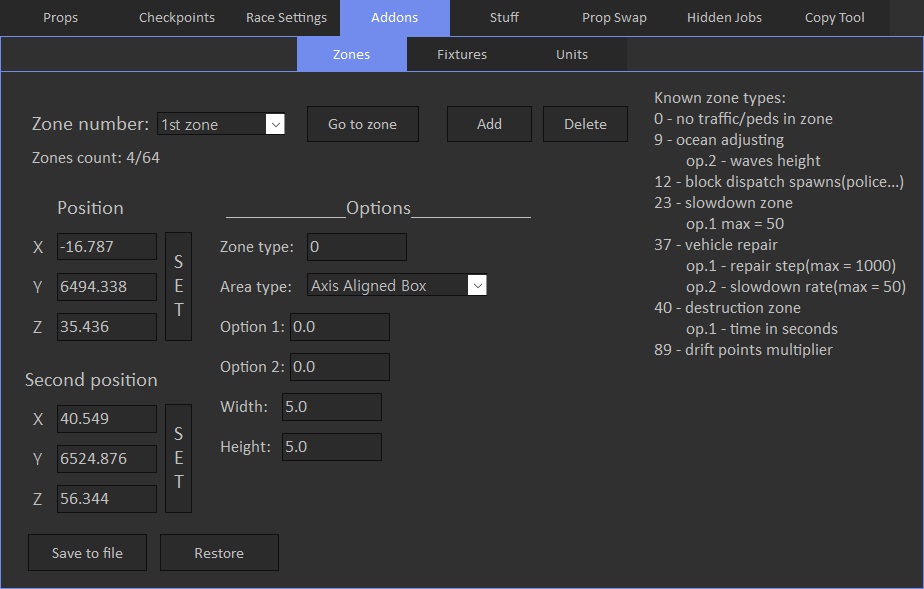Focus the Second position X field

(107, 419)
